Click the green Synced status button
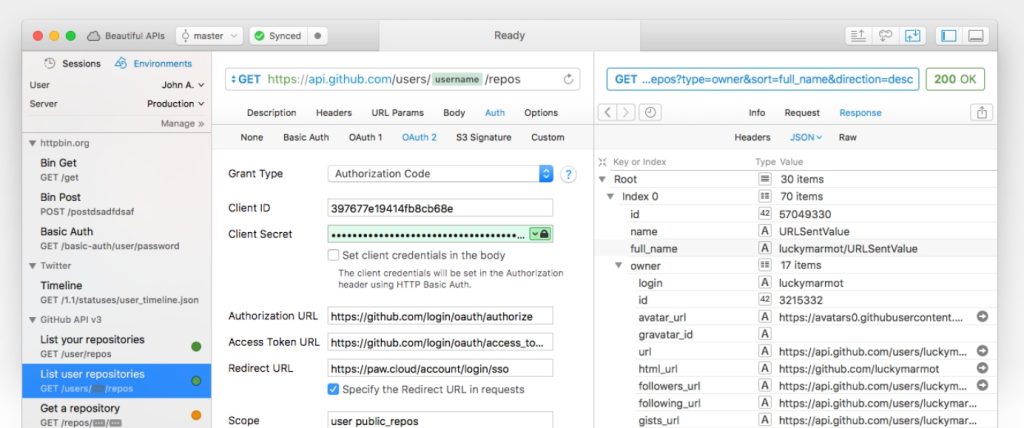This screenshot has width=1024, height=428. [x=278, y=36]
